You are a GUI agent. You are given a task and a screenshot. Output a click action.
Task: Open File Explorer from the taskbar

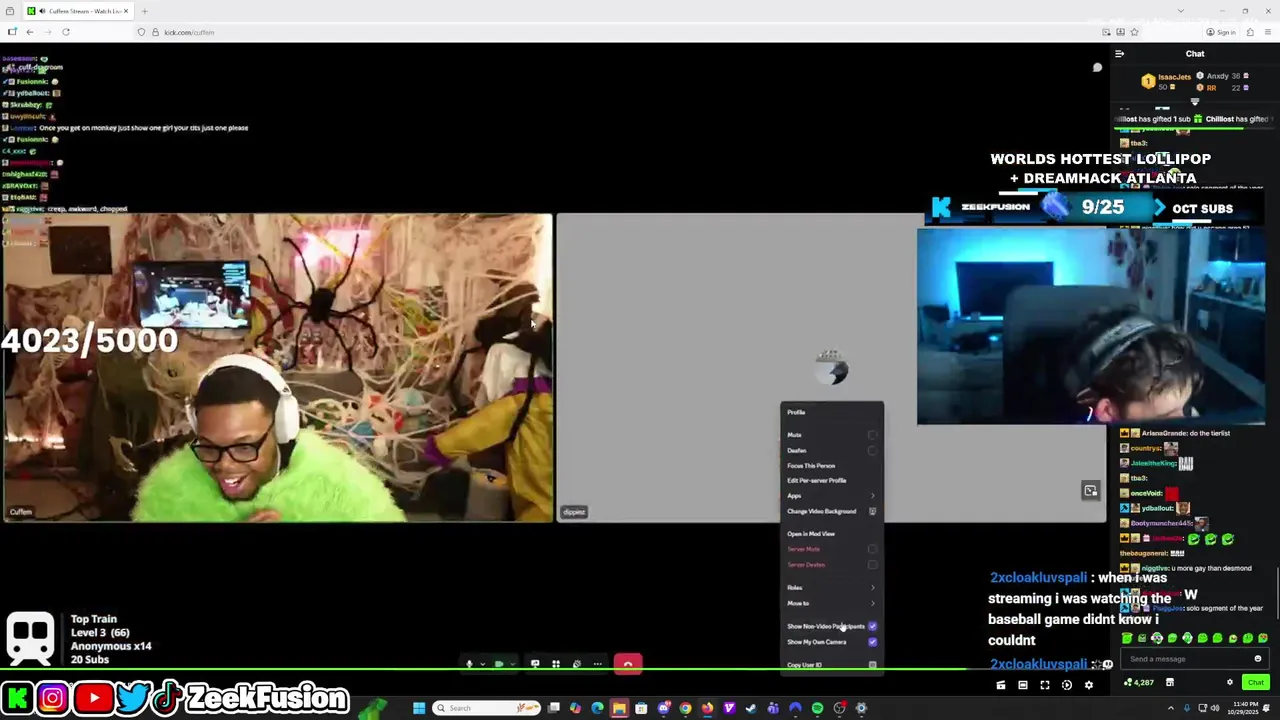(619, 708)
